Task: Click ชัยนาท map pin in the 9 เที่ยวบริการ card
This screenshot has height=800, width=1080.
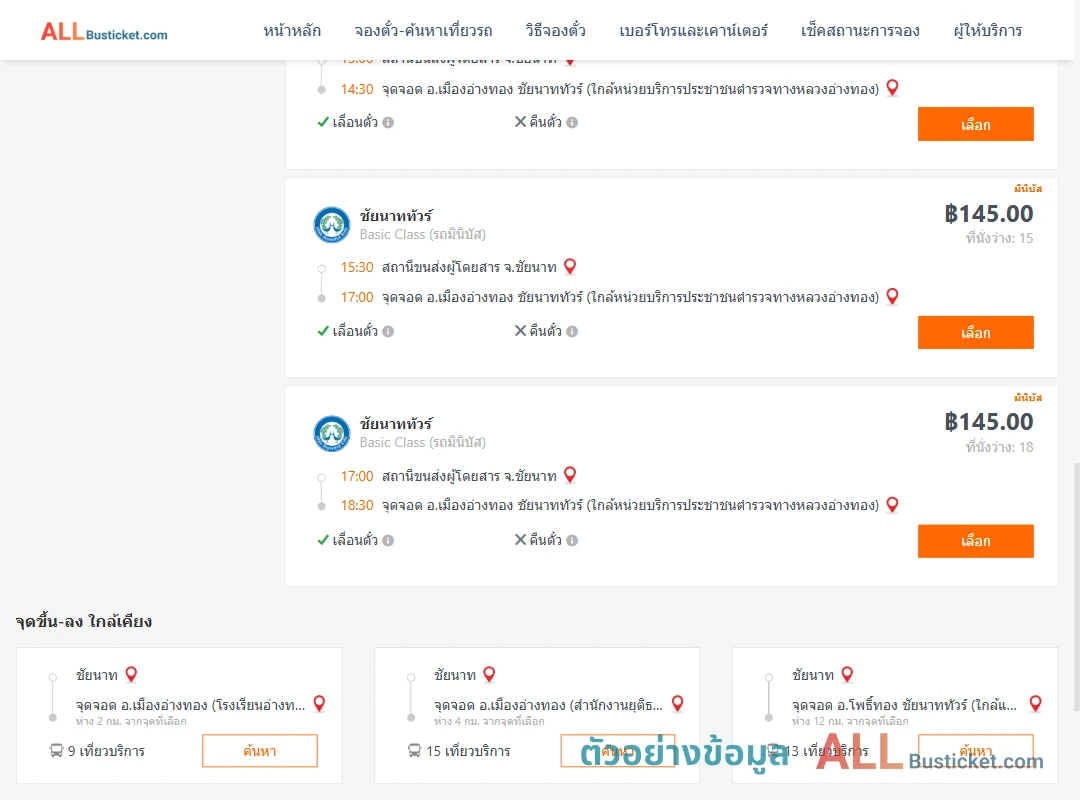Action: (131, 674)
